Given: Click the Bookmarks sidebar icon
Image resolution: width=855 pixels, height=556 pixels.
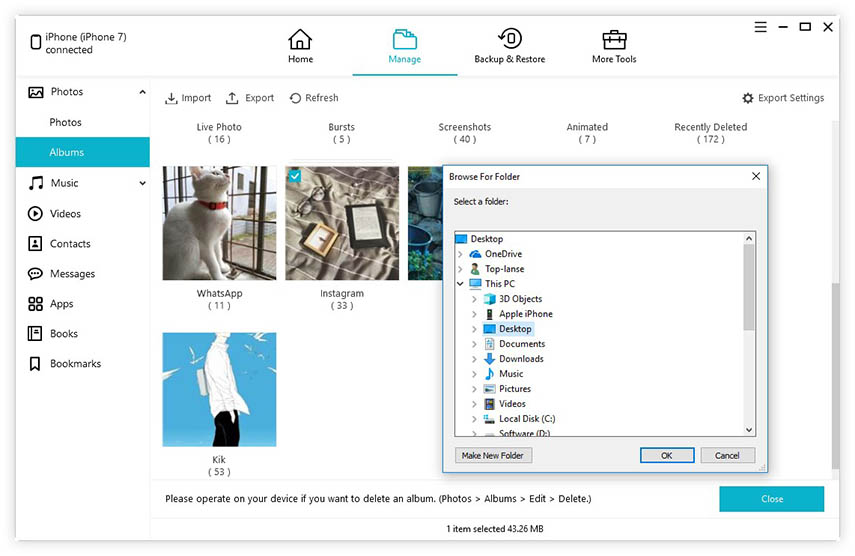Looking at the screenshot, I should pyautogui.click(x=35, y=364).
